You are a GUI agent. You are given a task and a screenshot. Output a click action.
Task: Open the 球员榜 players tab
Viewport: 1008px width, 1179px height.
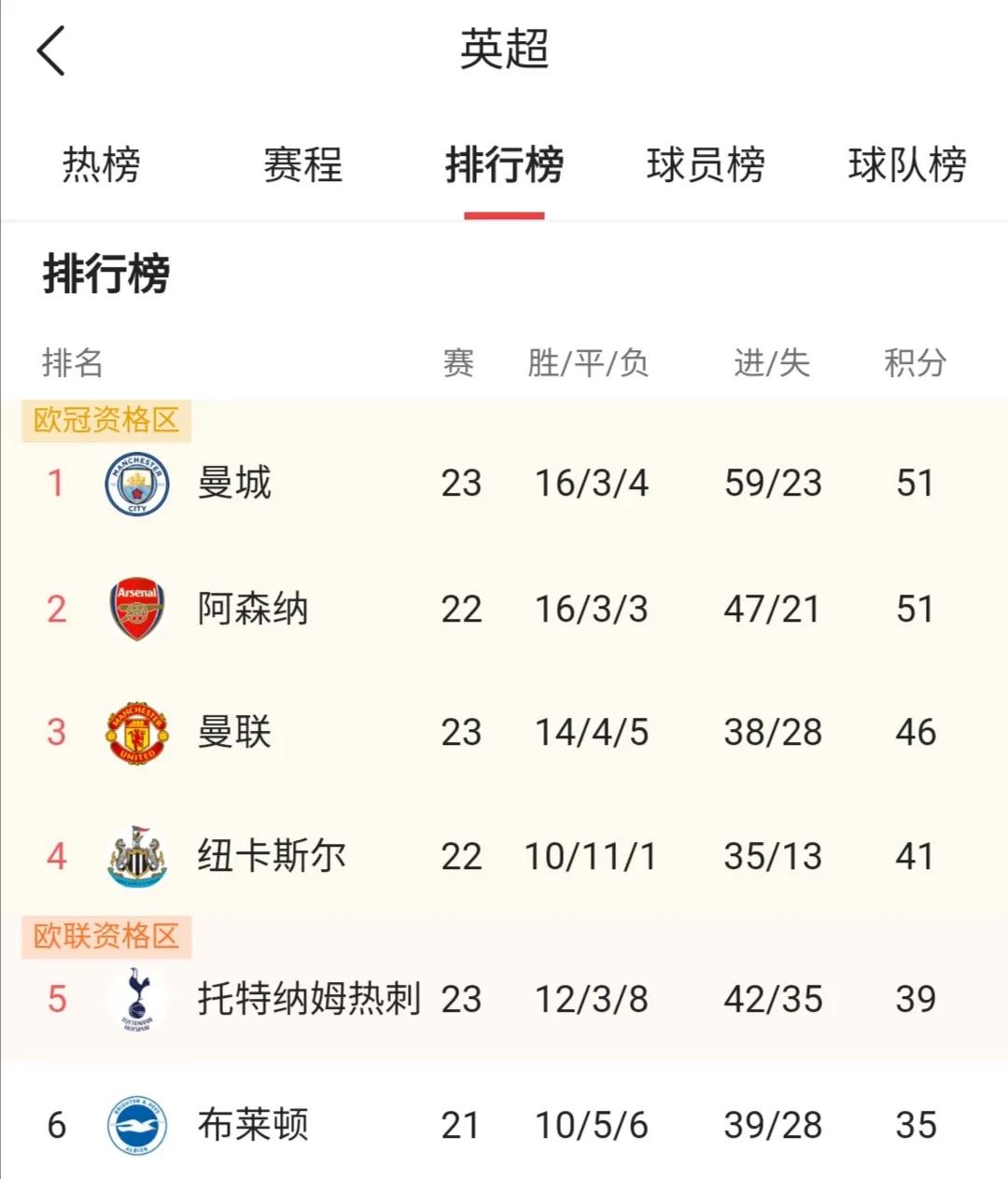[706, 166]
